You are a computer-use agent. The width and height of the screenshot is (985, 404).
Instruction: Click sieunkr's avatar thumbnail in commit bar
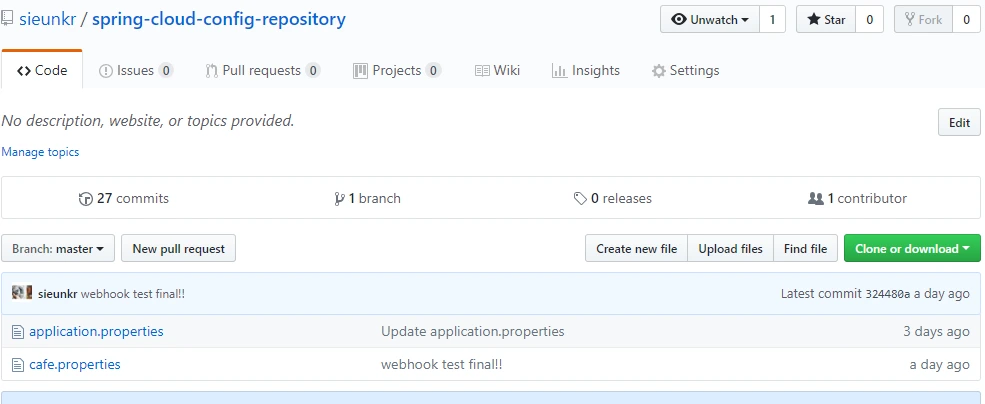(x=22, y=293)
